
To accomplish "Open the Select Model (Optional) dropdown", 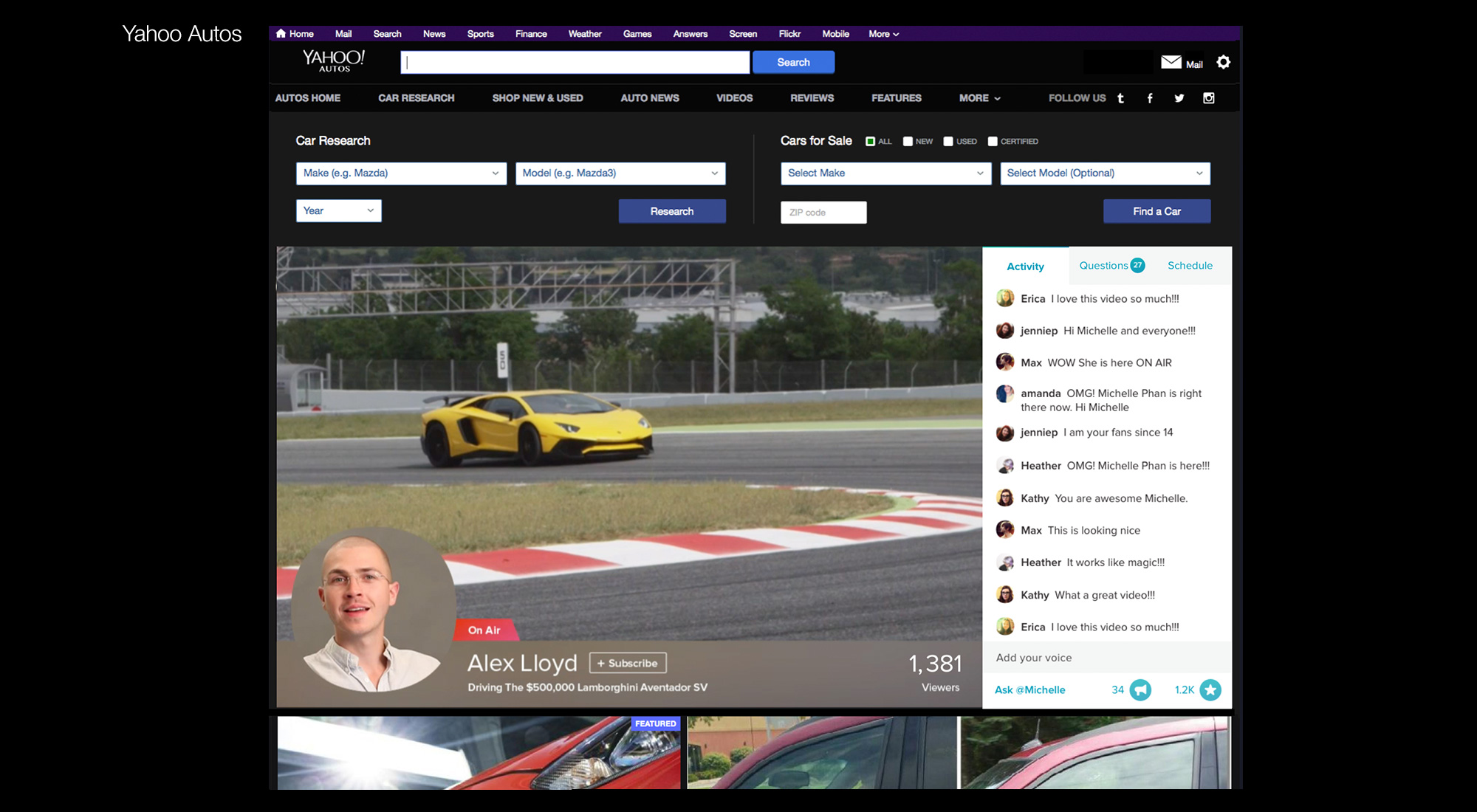I will 1105,173.
